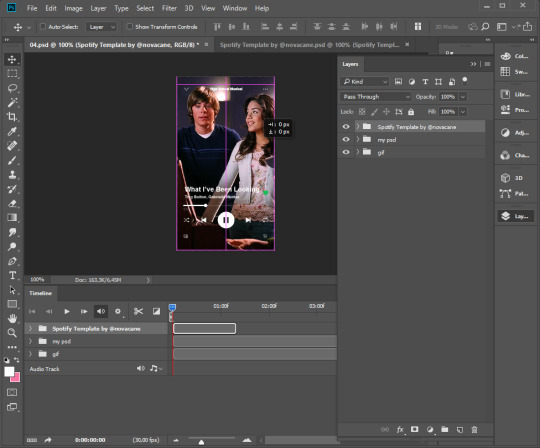
Task: Select the Brush tool
Action: [12, 160]
